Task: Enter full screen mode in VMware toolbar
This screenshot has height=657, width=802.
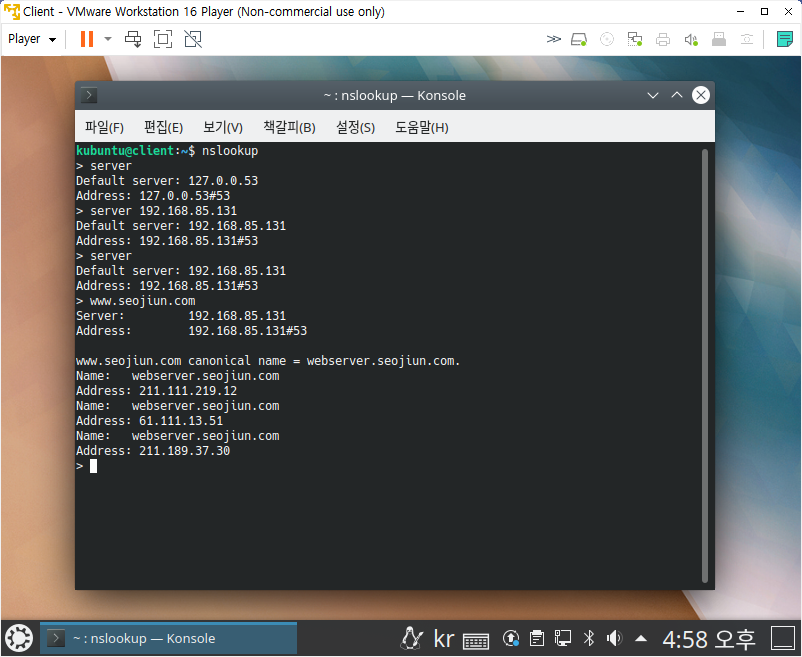Action: click(163, 39)
